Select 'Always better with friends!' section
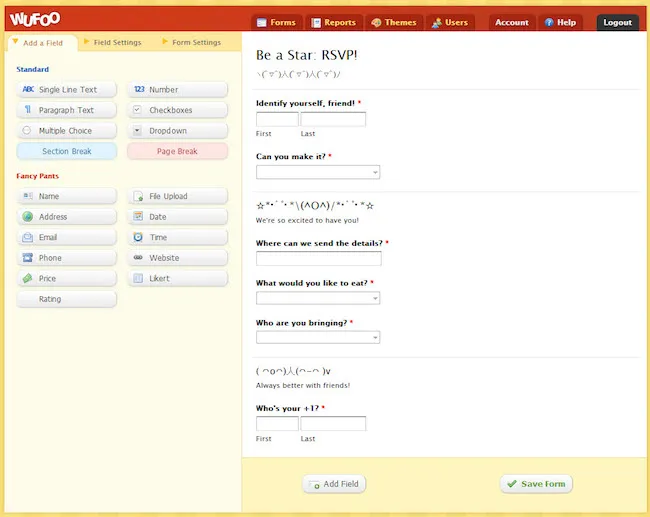 coord(303,386)
